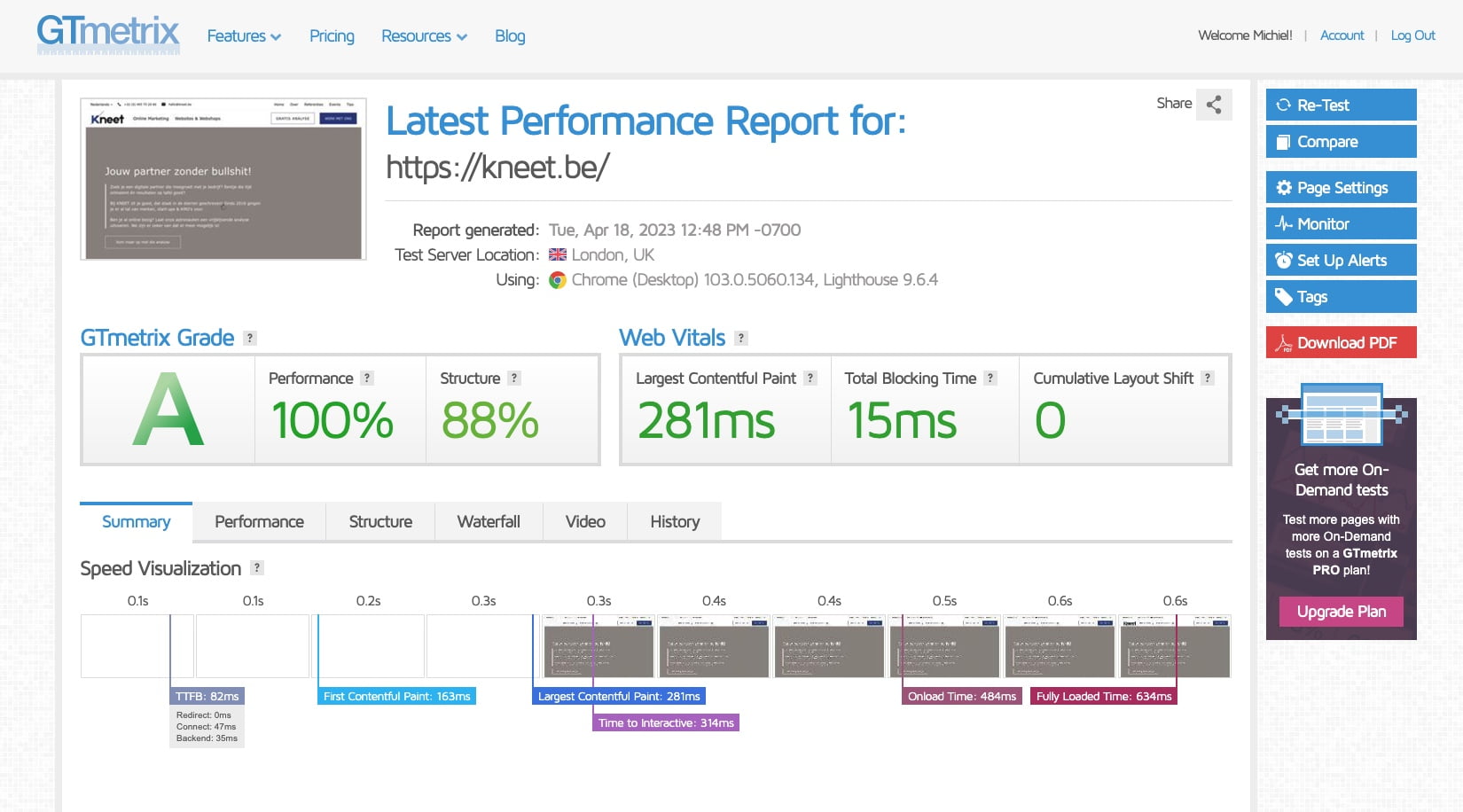Image resolution: width=1463 pixels, height=812 pixels.
Task: Click the Download PDF button
Action: click(x=1342, y=343)
